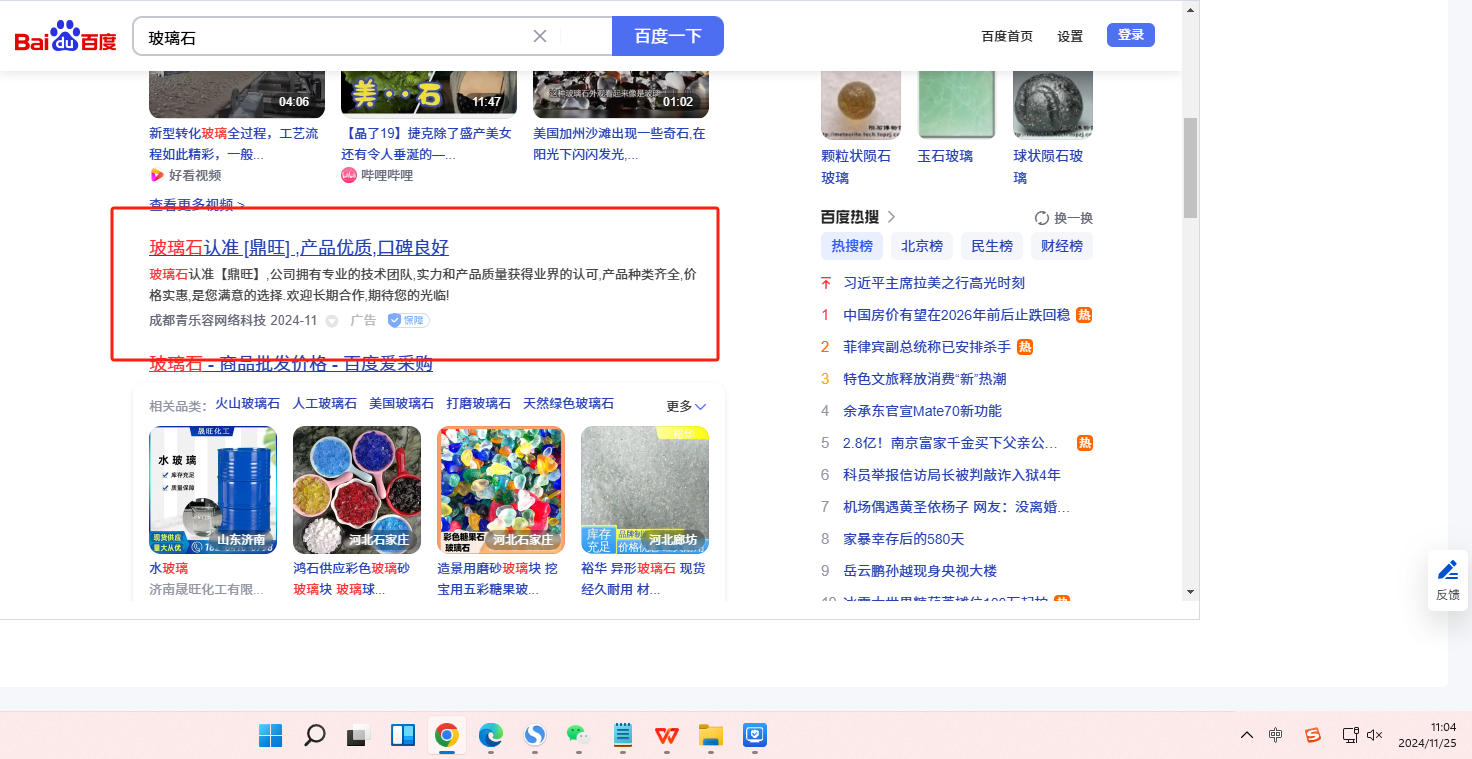
Task: Open hot search 中国房价有望在2026年前后止跌回稳
Action: tap(957, 315)
